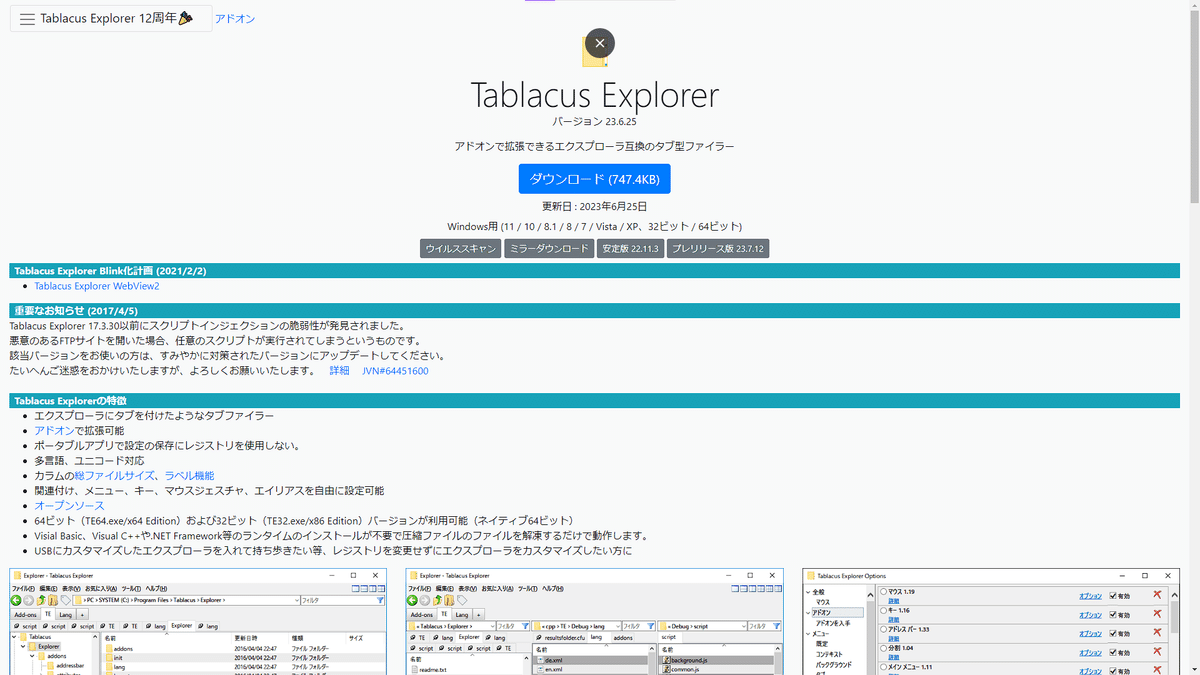Follow the アドオン link in features list
The width and height of the screenshot is (1200, 675).
pyautogui.click(x=54, y=431)
